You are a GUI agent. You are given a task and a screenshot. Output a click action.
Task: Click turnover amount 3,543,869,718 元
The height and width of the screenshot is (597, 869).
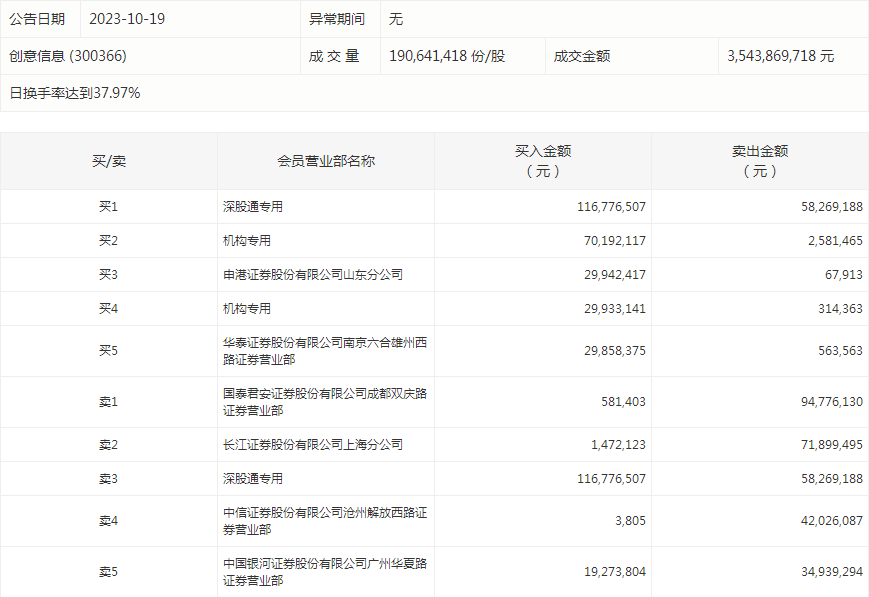click(780, 56)
